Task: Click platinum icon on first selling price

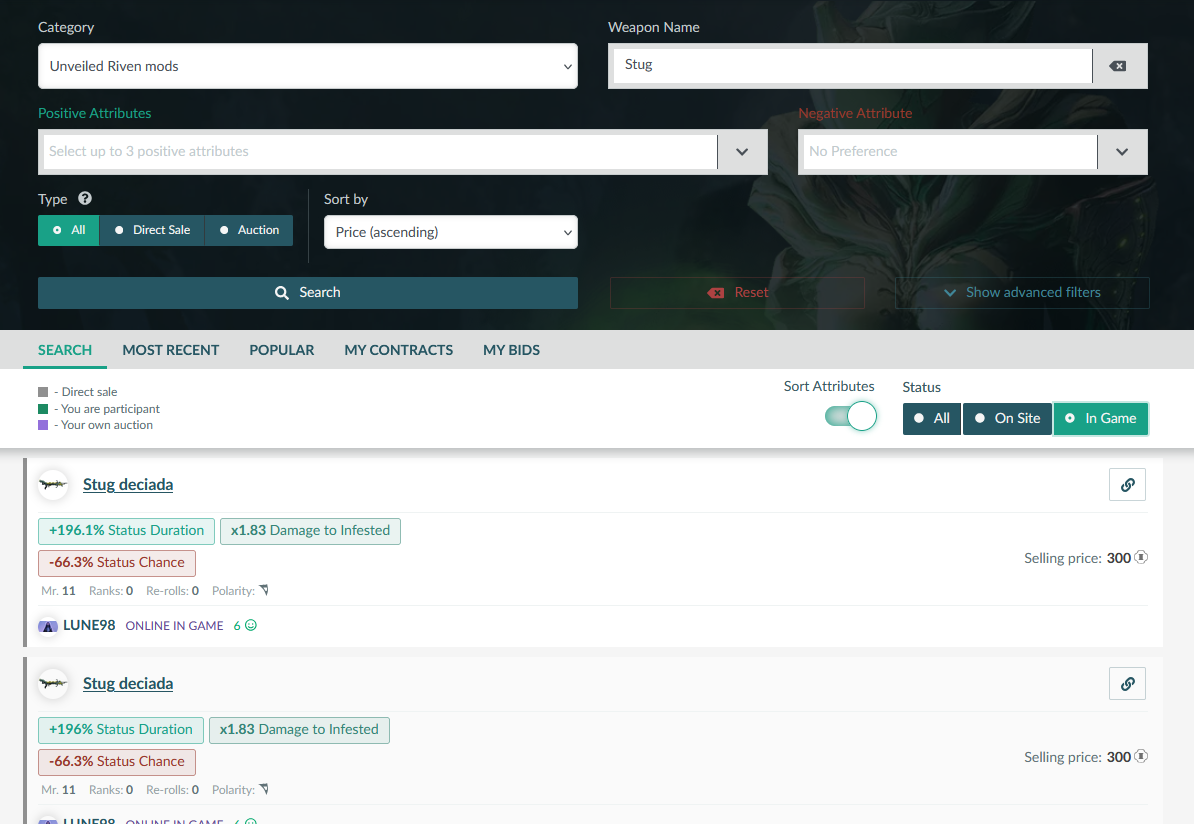Action: pos(1141,557)
